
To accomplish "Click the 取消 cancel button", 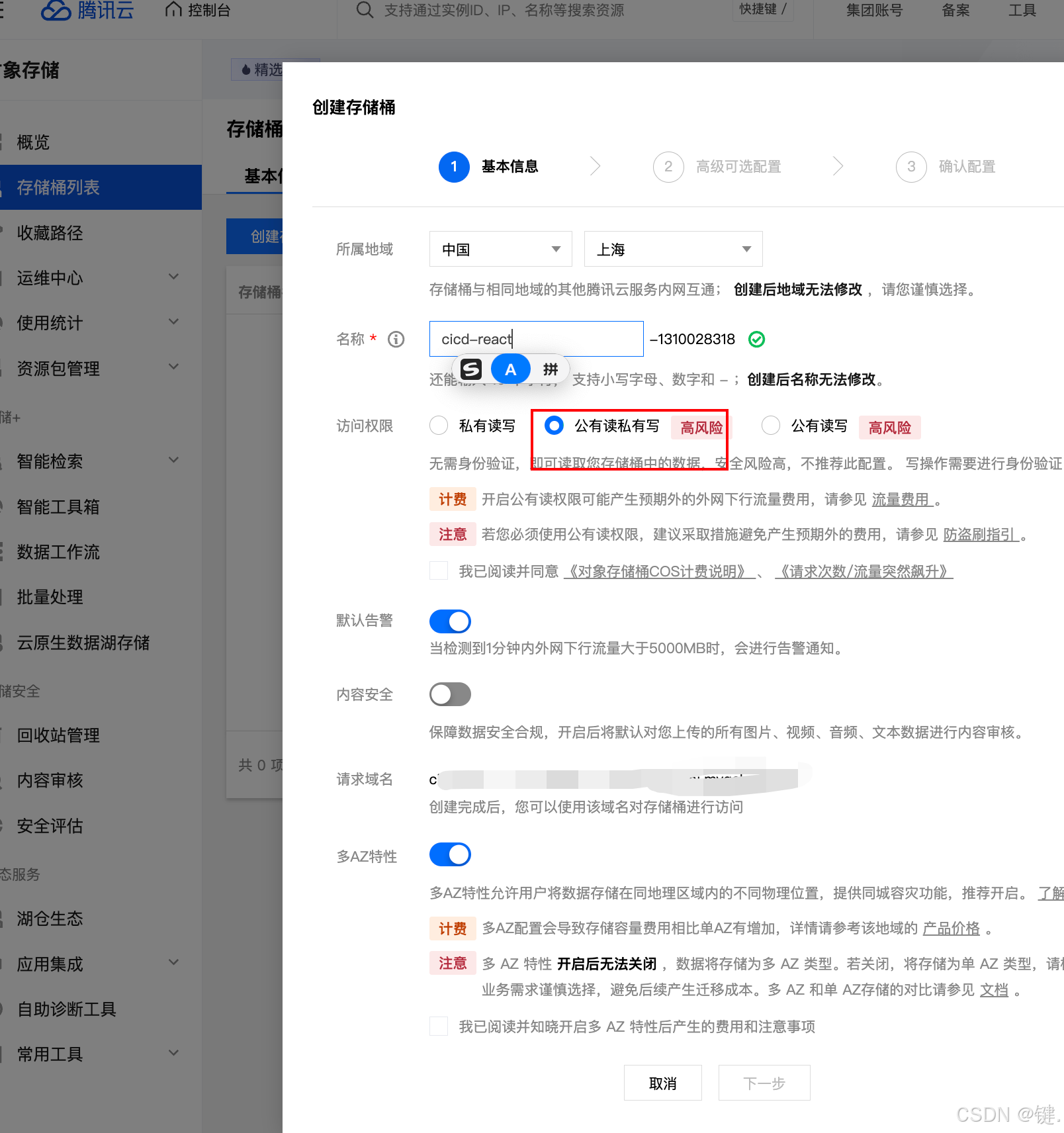I will pos(662,1083).
